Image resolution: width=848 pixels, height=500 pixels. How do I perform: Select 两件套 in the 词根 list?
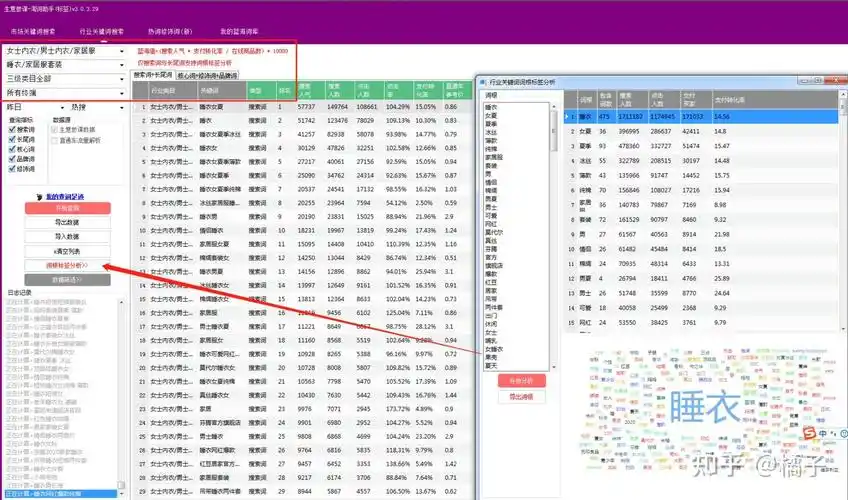[494, 308]
